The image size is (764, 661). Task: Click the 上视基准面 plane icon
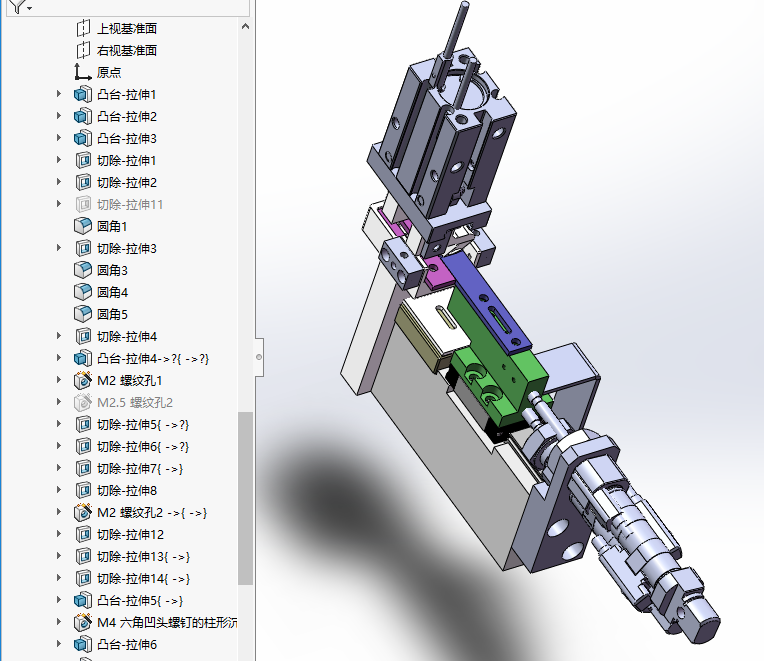(x=83, y=28)
